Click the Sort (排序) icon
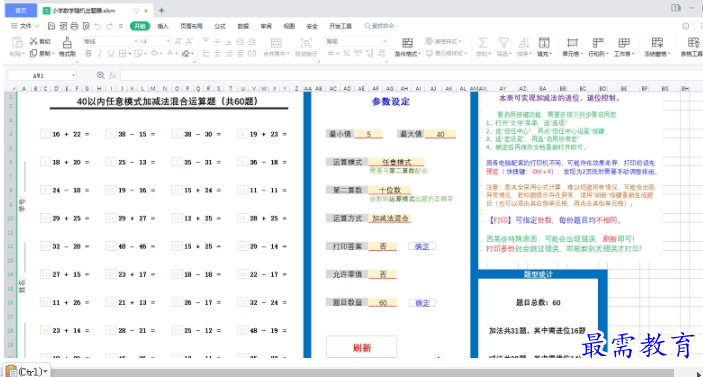This screenshot has width=703, height=377. coord(523,43)
